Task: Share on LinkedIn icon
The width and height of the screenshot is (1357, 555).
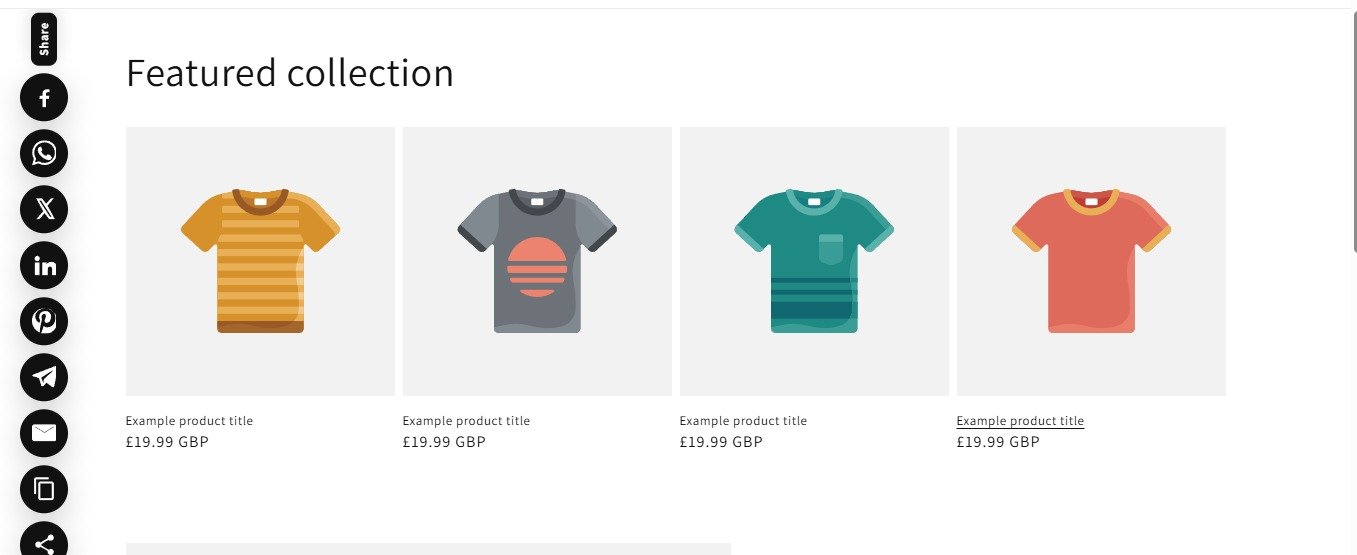Action: tap(44, 265)
